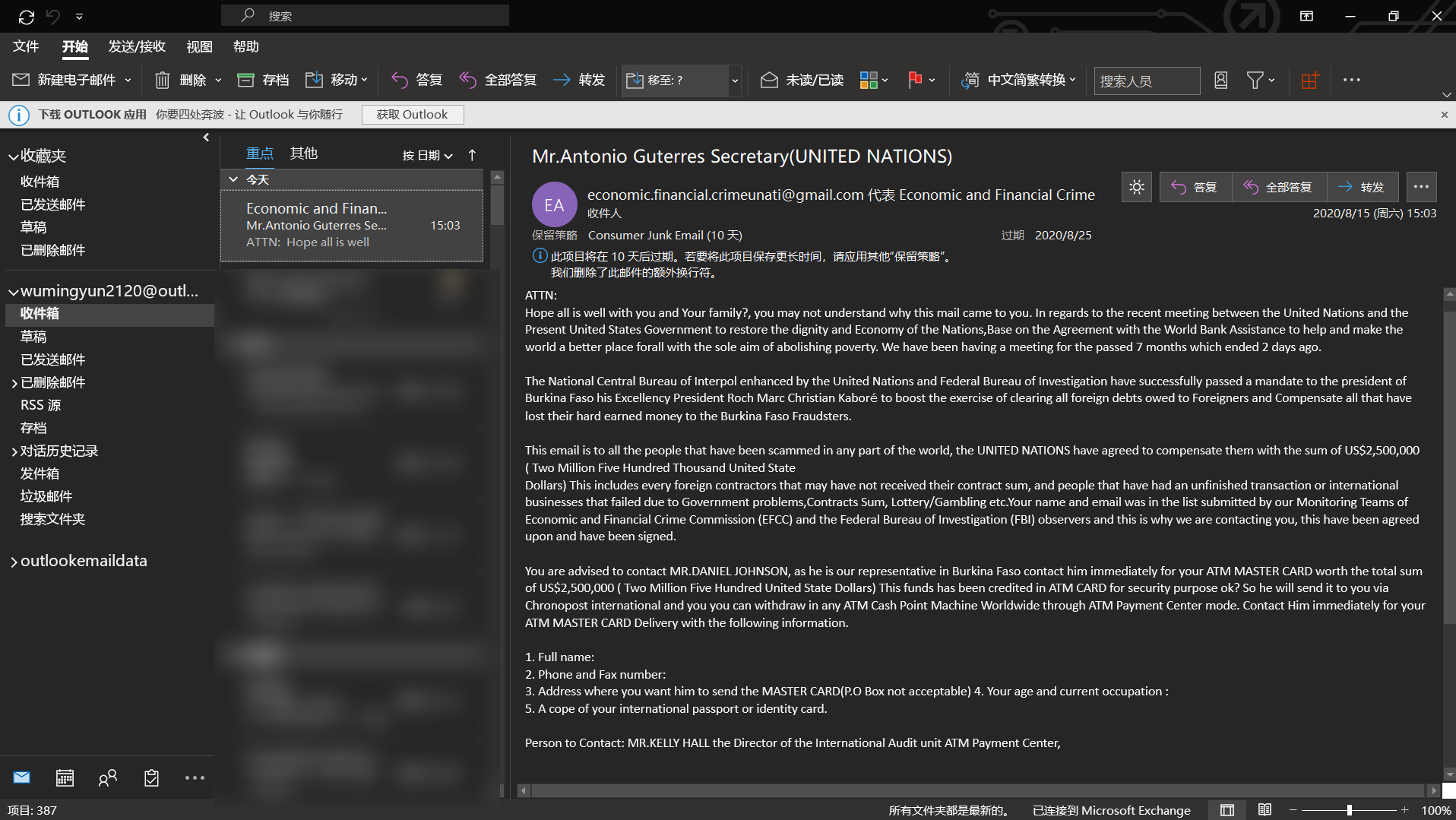
Task: Click the red add-in grid icon in ribbon
Action: (x=1310, y=80)
